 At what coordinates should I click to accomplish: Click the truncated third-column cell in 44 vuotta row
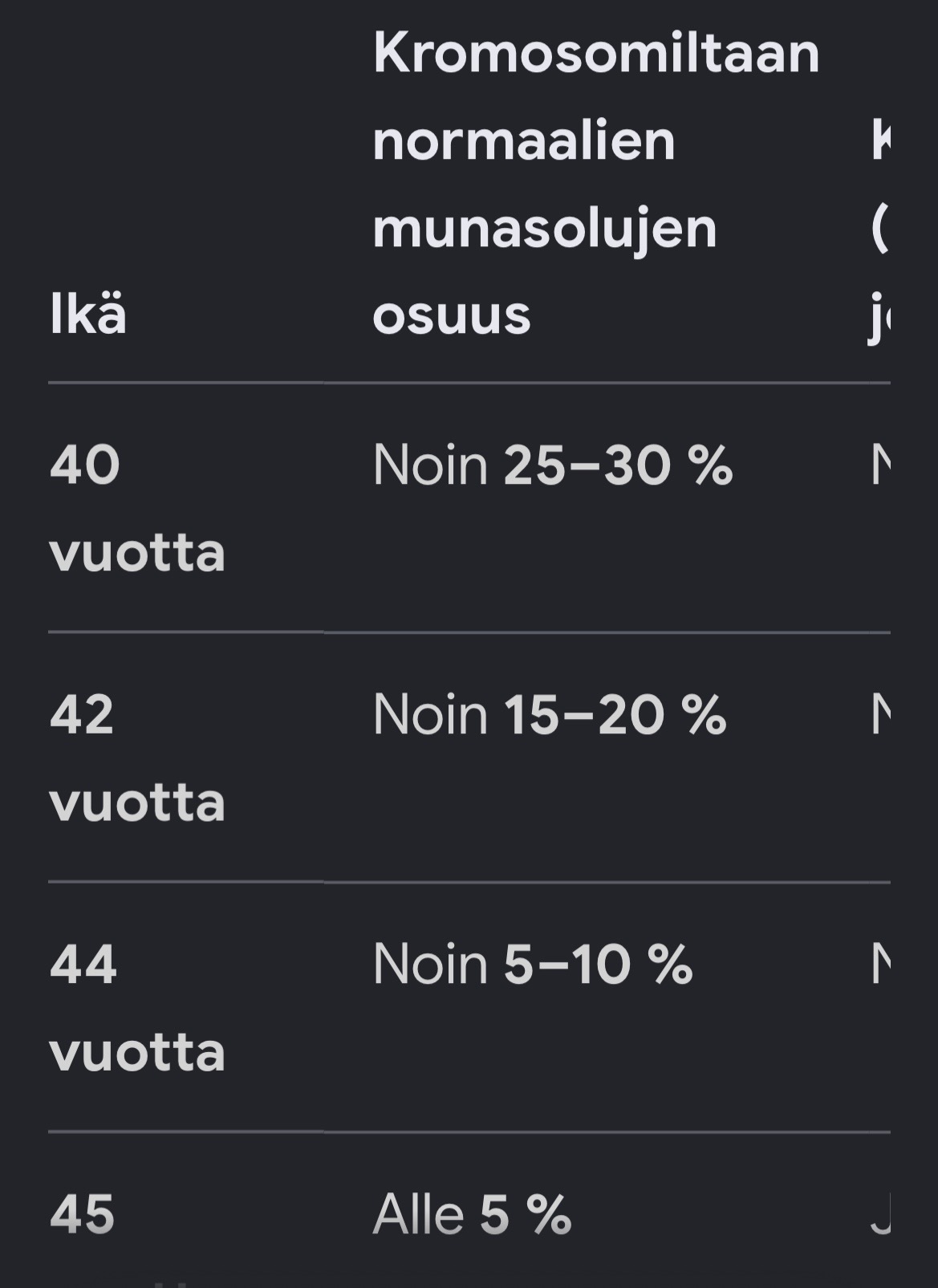[881, 965]
